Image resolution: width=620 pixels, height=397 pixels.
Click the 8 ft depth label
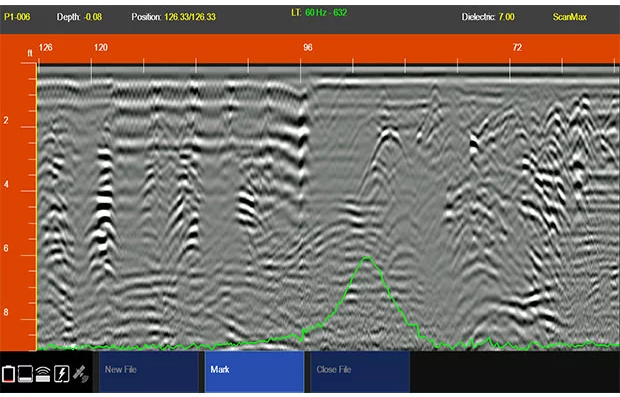tap(6, 312)
